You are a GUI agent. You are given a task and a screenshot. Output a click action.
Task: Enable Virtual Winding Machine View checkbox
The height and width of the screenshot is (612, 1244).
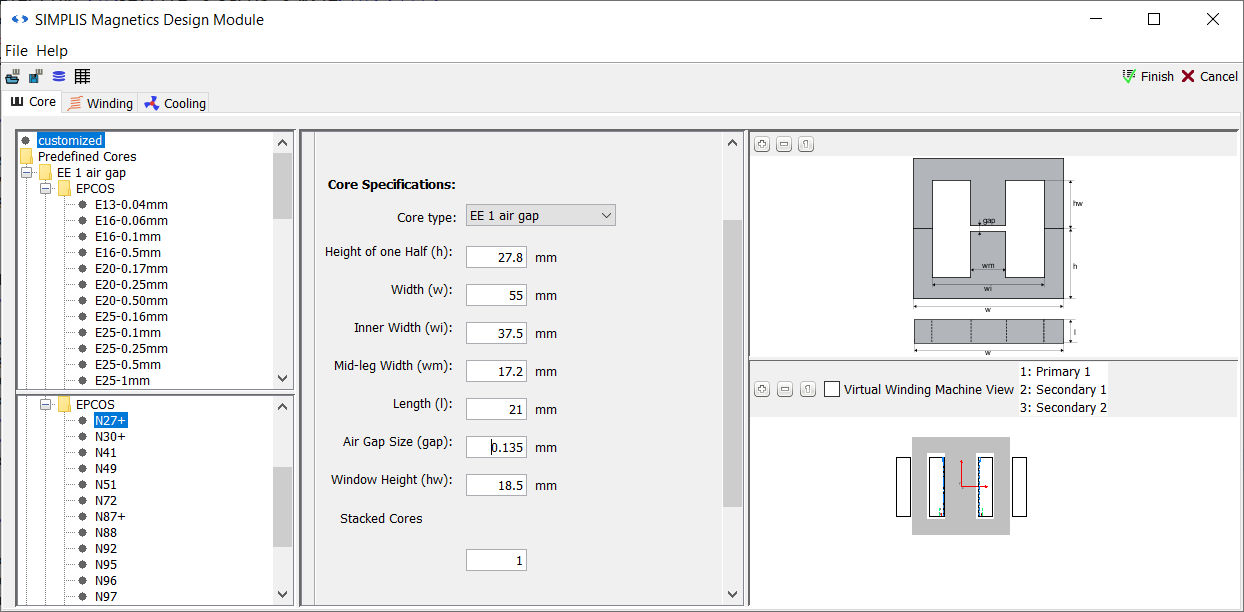(x=832, y=390)
